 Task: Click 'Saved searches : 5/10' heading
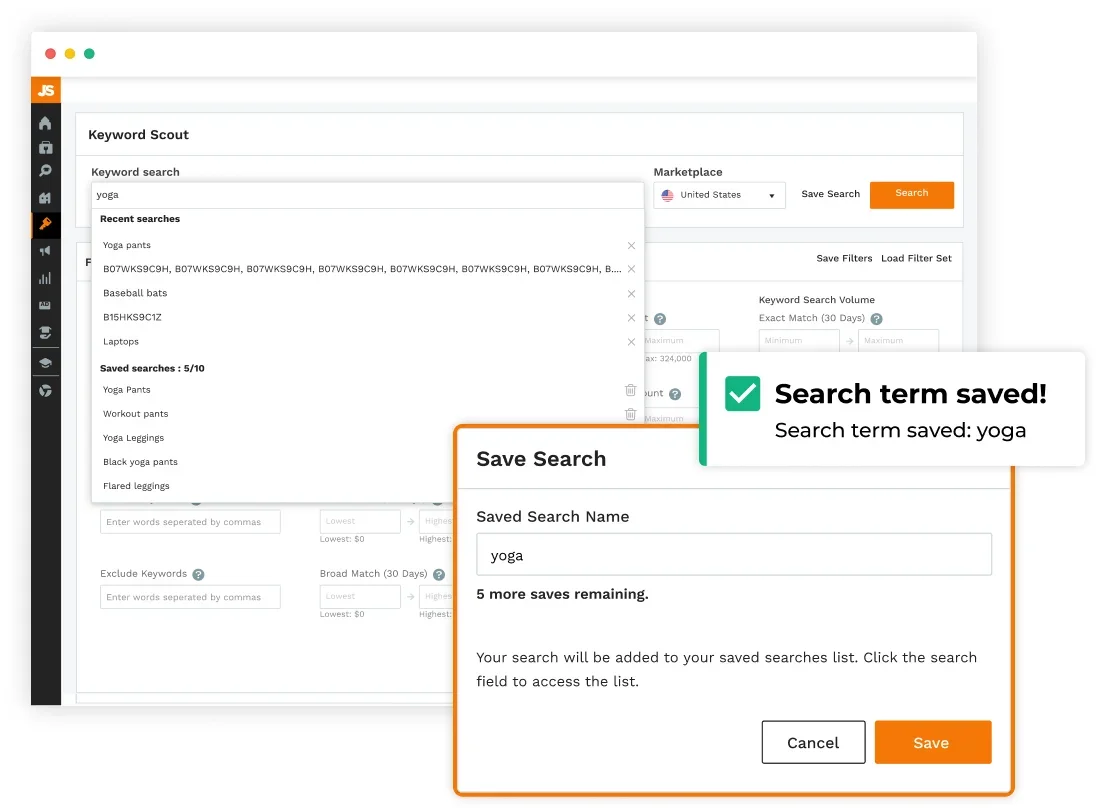[x=152, y=368]
